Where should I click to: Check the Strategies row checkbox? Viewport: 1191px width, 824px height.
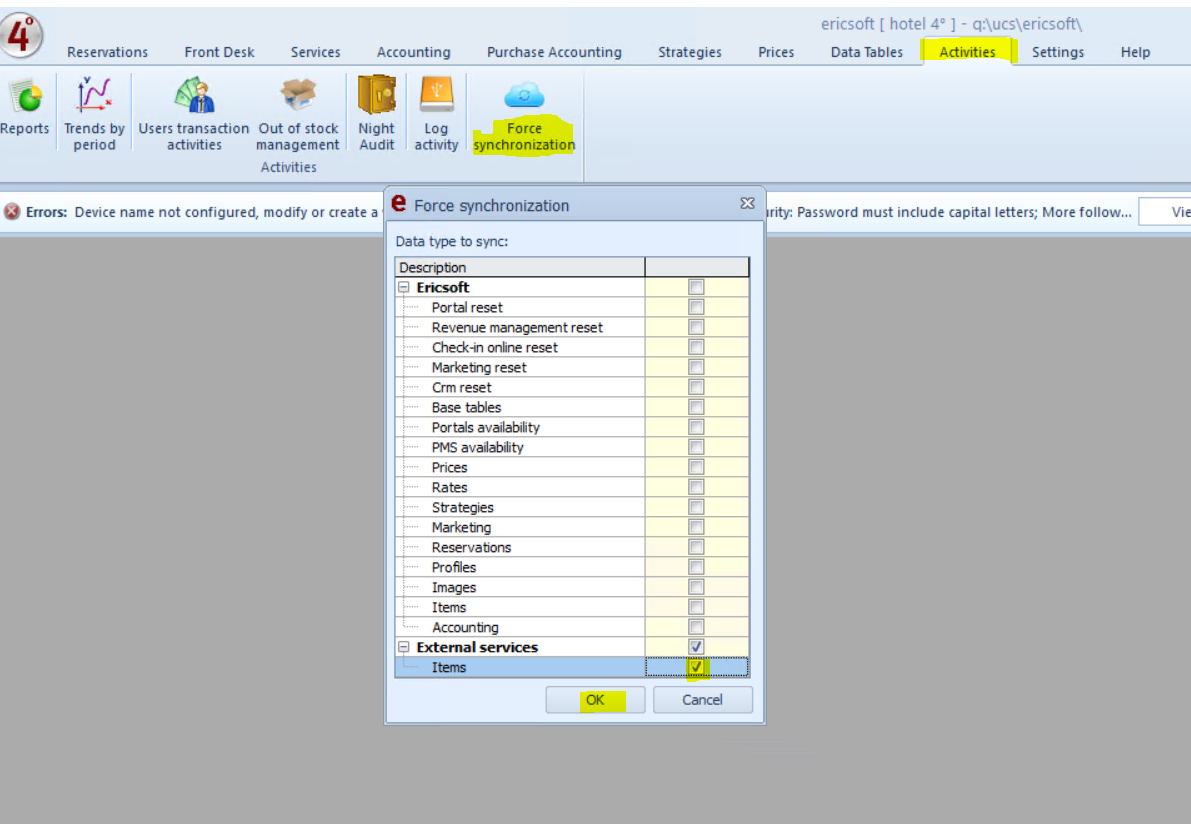click(696, 507)
